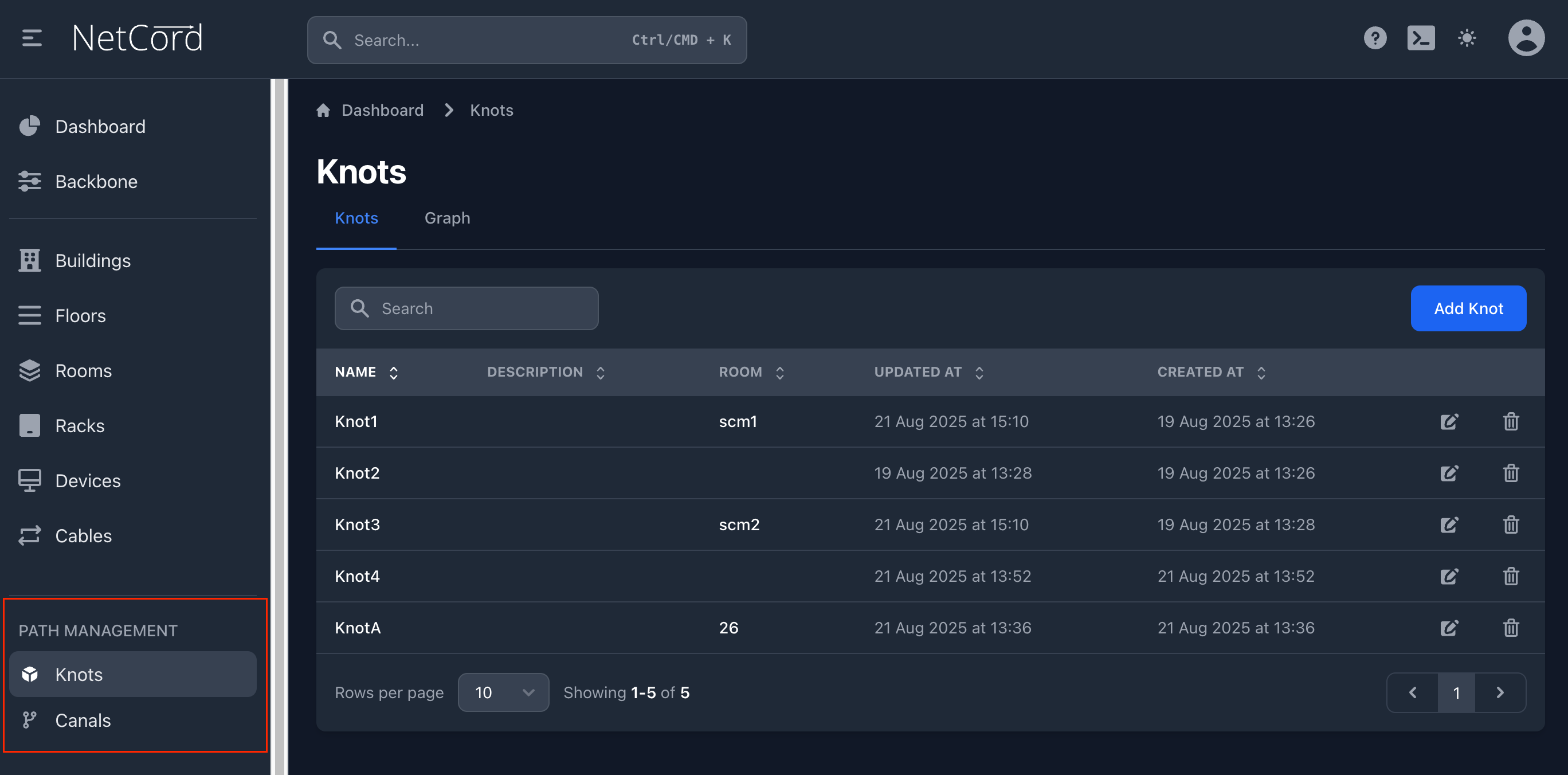Viewport: 1568px width, 775px height.
Task: Sort by Room column arrows
Action: click(779, 372)
